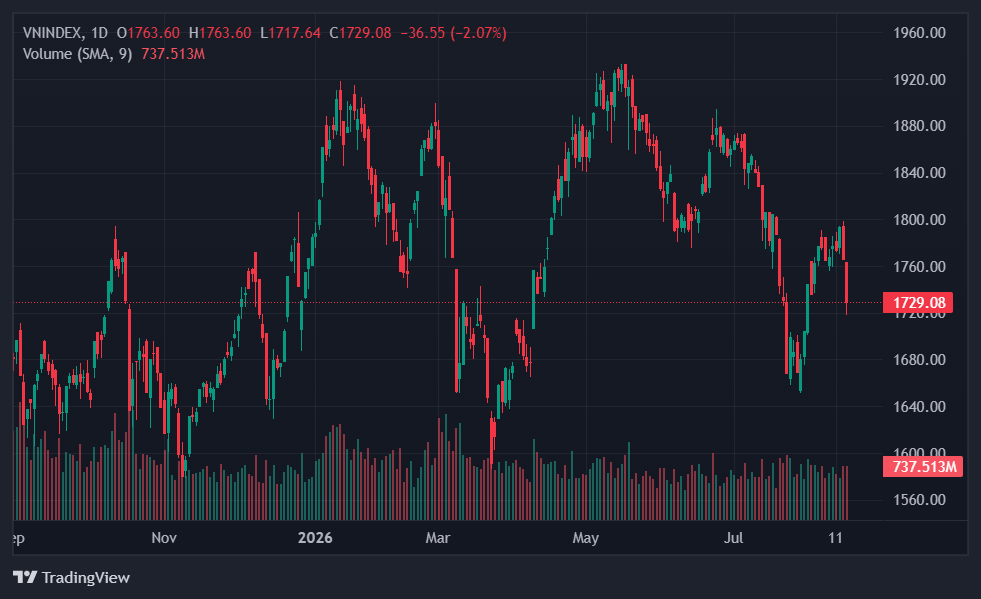Select the close value C1729.08
981x599 pixels.
pos(360,33)
